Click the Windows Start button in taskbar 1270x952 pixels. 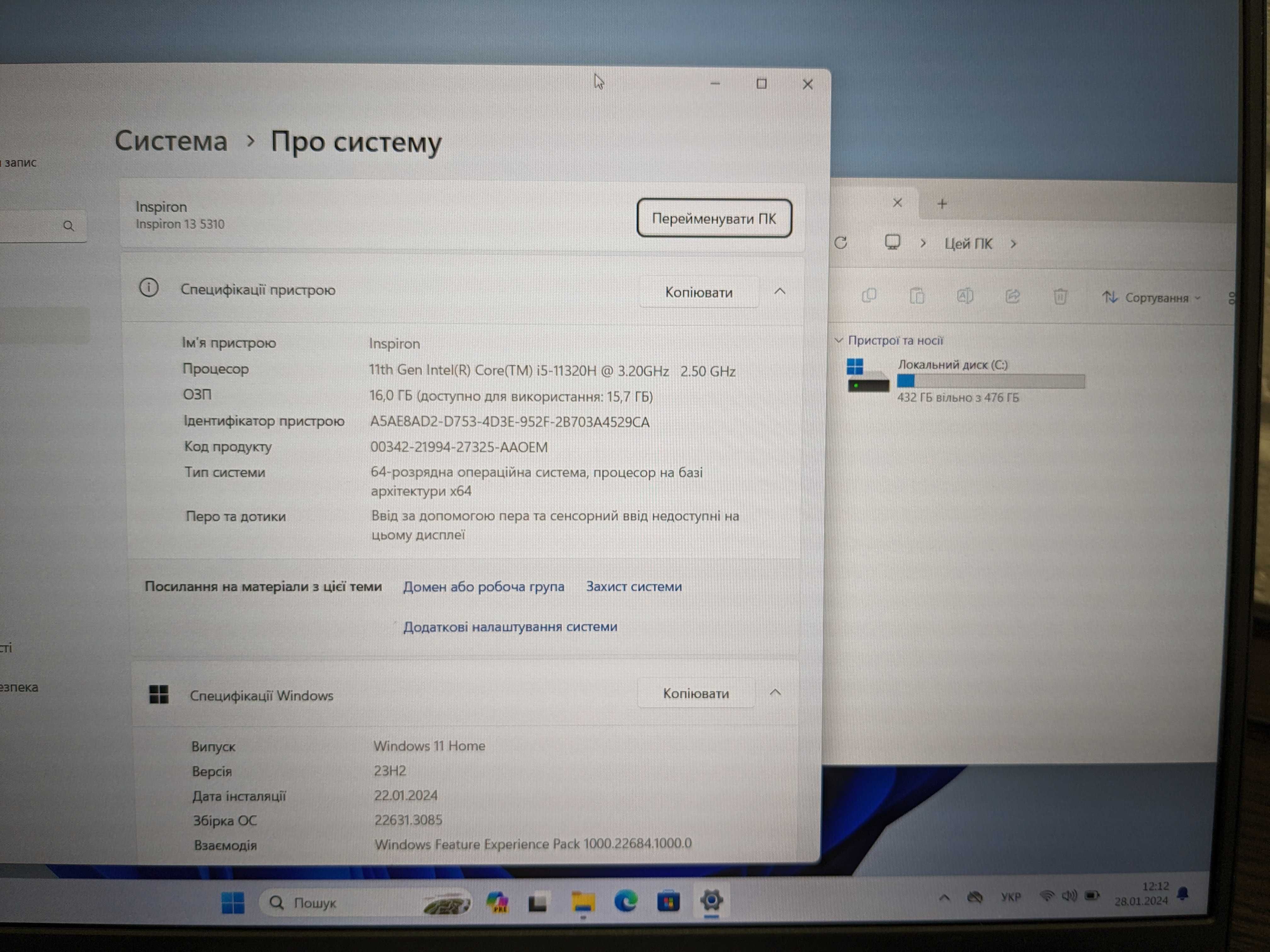pos(232,903)
